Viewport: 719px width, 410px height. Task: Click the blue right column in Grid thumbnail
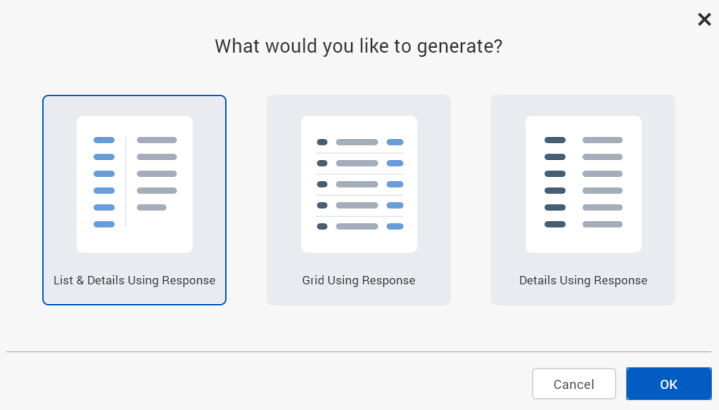(x=395, y=184)
